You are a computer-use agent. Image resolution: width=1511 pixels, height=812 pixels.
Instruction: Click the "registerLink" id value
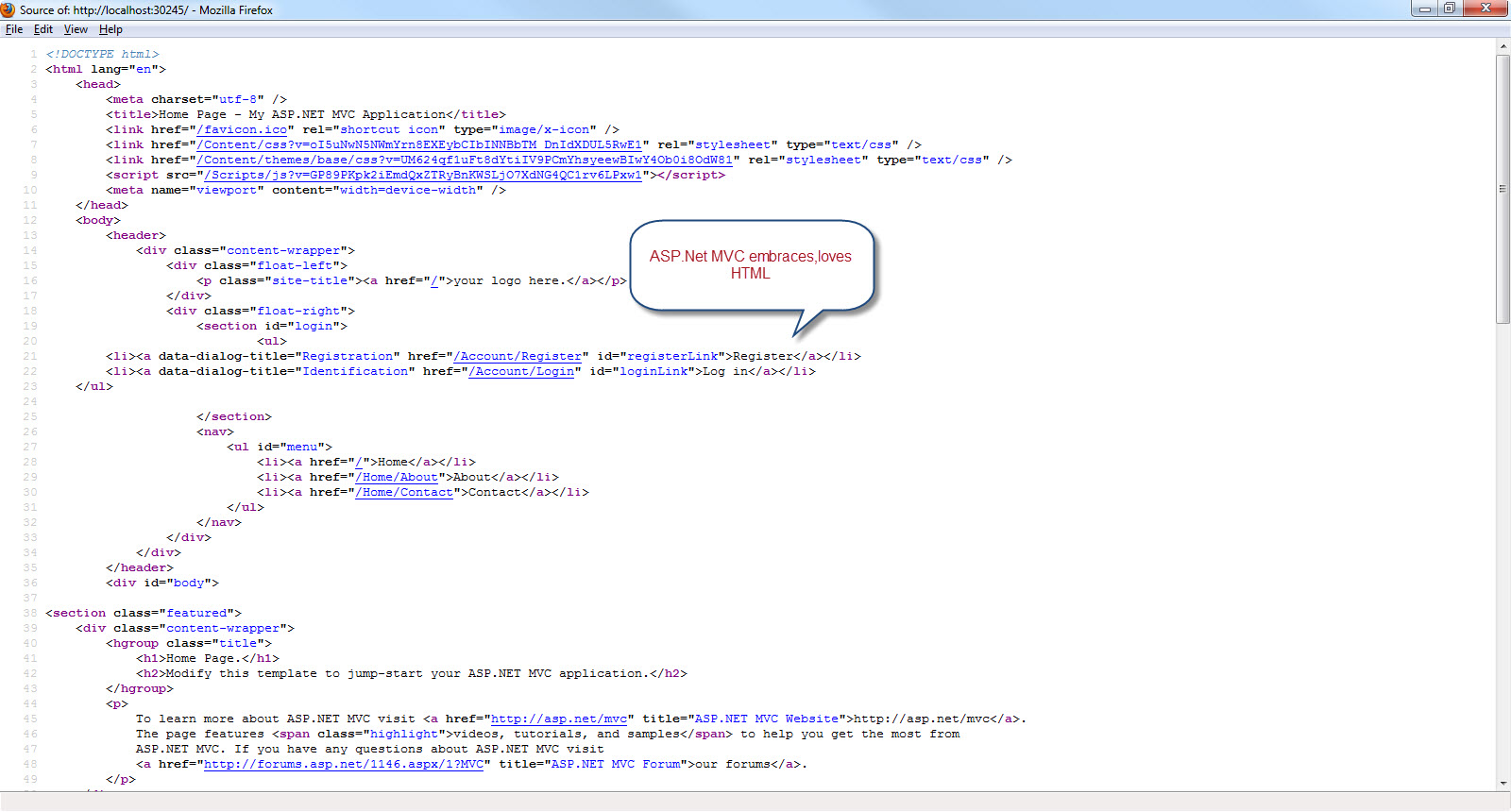(672, 356)
